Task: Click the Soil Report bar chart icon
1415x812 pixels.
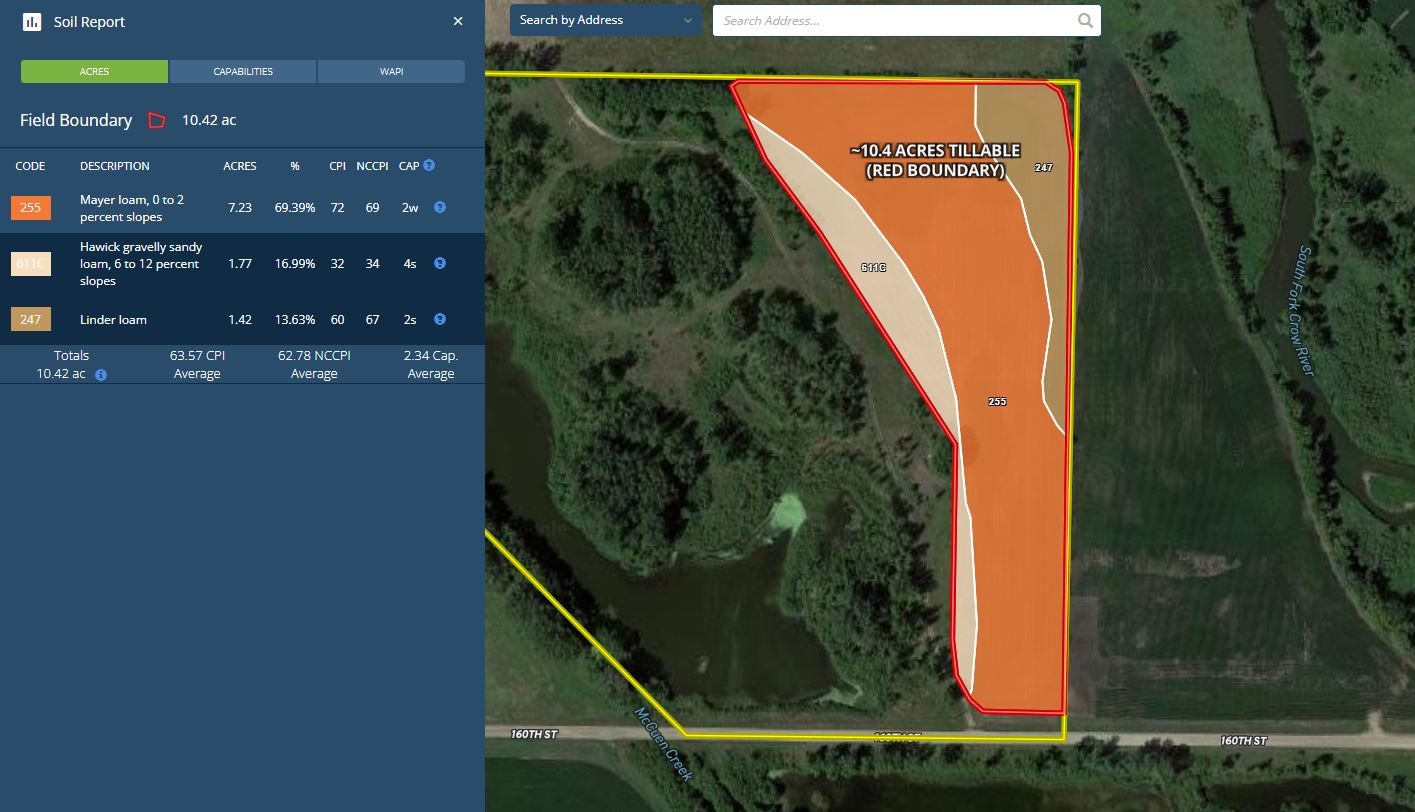Action: tap(31, 22)
